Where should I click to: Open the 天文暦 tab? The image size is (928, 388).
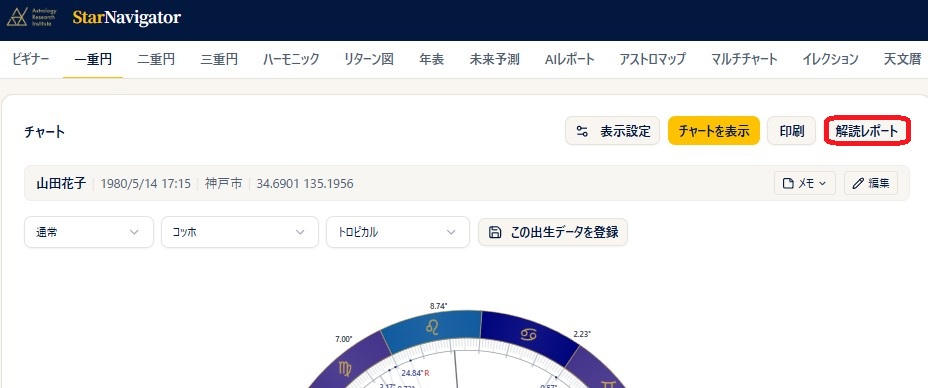(902, 59)
